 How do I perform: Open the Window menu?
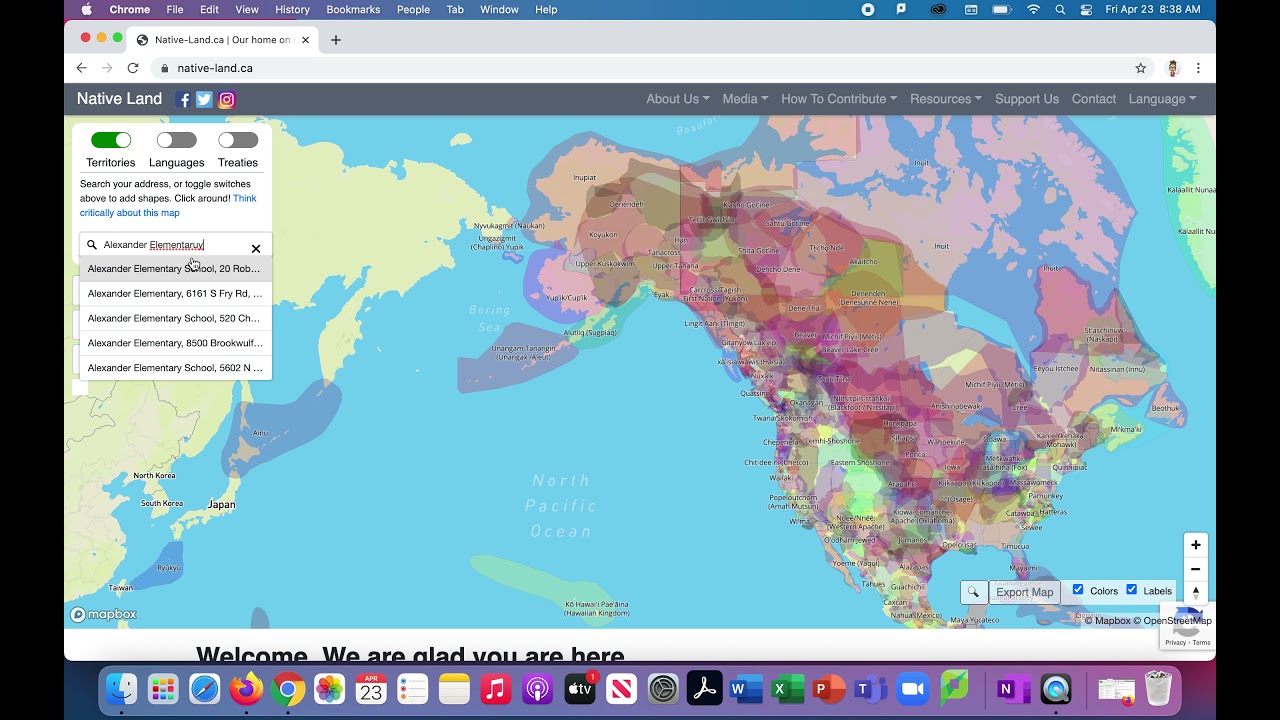[499, 9]
